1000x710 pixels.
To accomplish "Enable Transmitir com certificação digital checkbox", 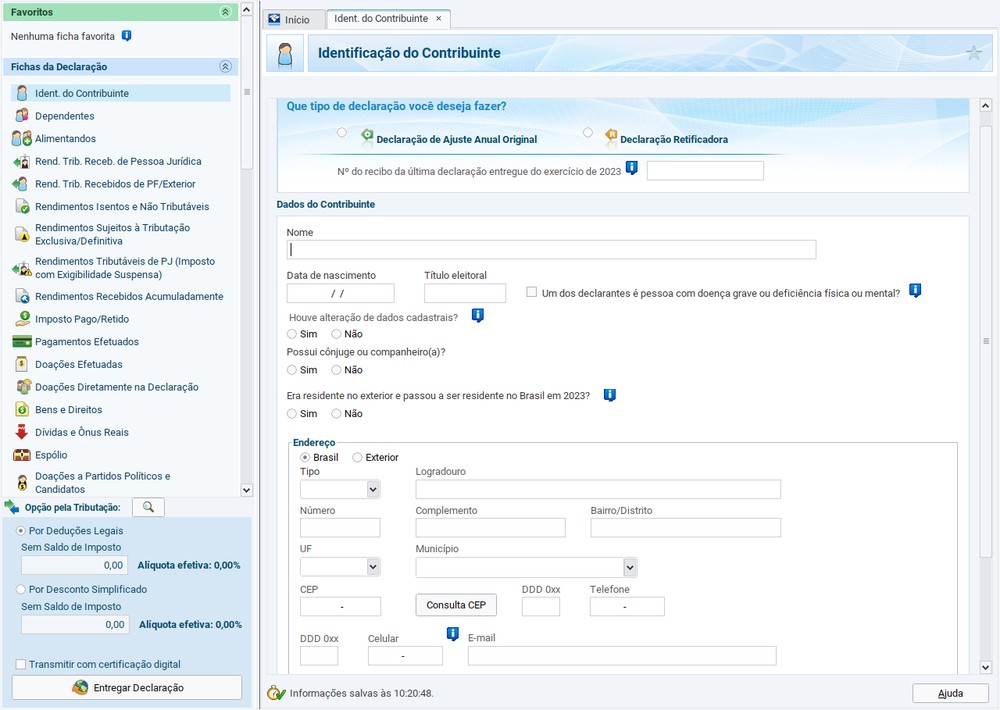I will (x=21, y=664).
